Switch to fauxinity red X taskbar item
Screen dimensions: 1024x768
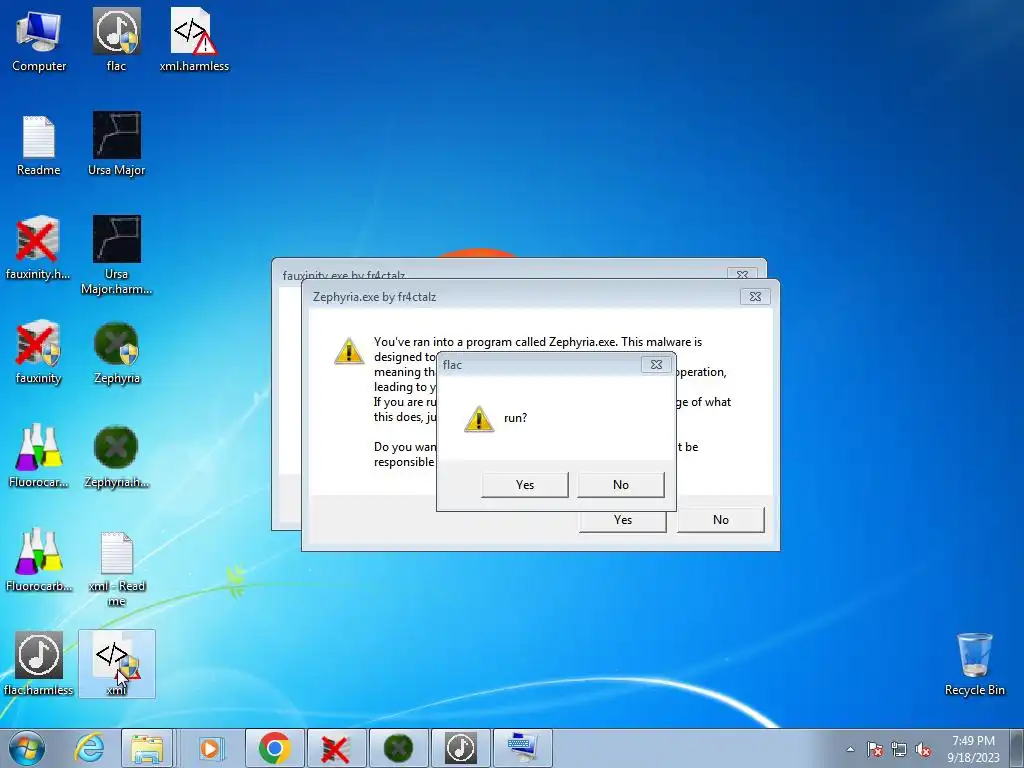coord(336,748)
